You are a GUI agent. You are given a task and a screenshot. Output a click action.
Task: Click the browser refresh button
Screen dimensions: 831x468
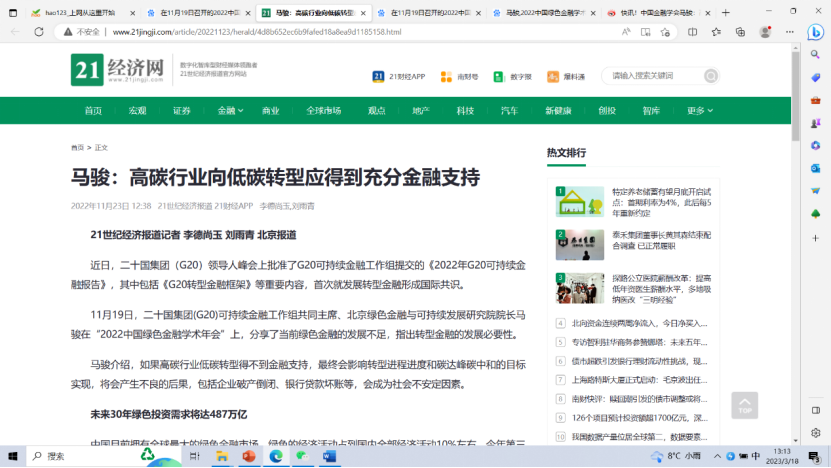pos(39,31)
